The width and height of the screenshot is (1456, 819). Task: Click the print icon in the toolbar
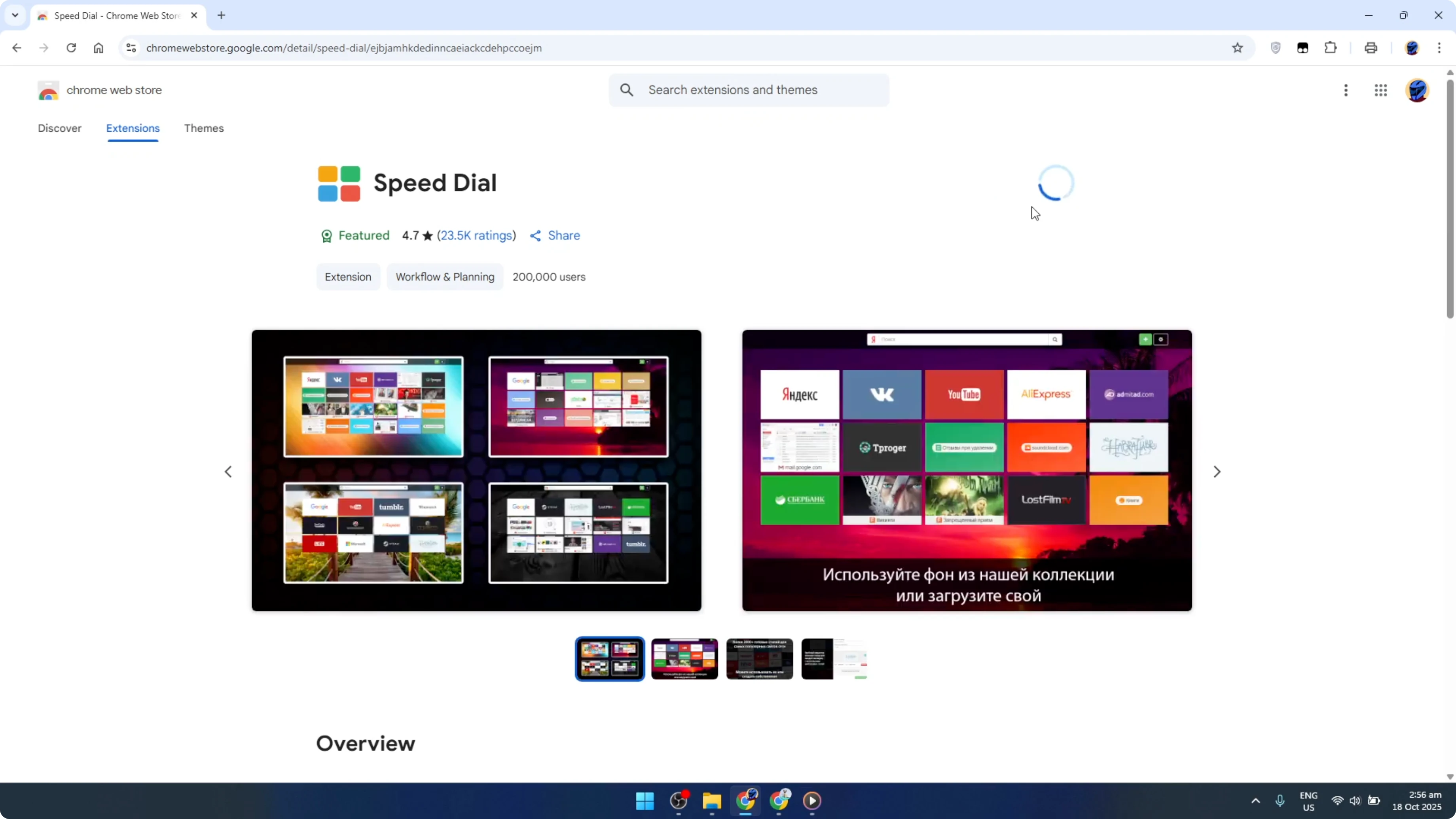click(x=1371, y=48)
